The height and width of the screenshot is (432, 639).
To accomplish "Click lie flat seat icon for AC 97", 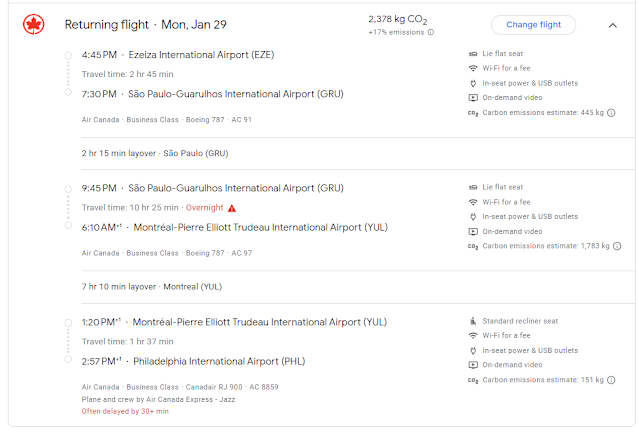I will point(473,187).
